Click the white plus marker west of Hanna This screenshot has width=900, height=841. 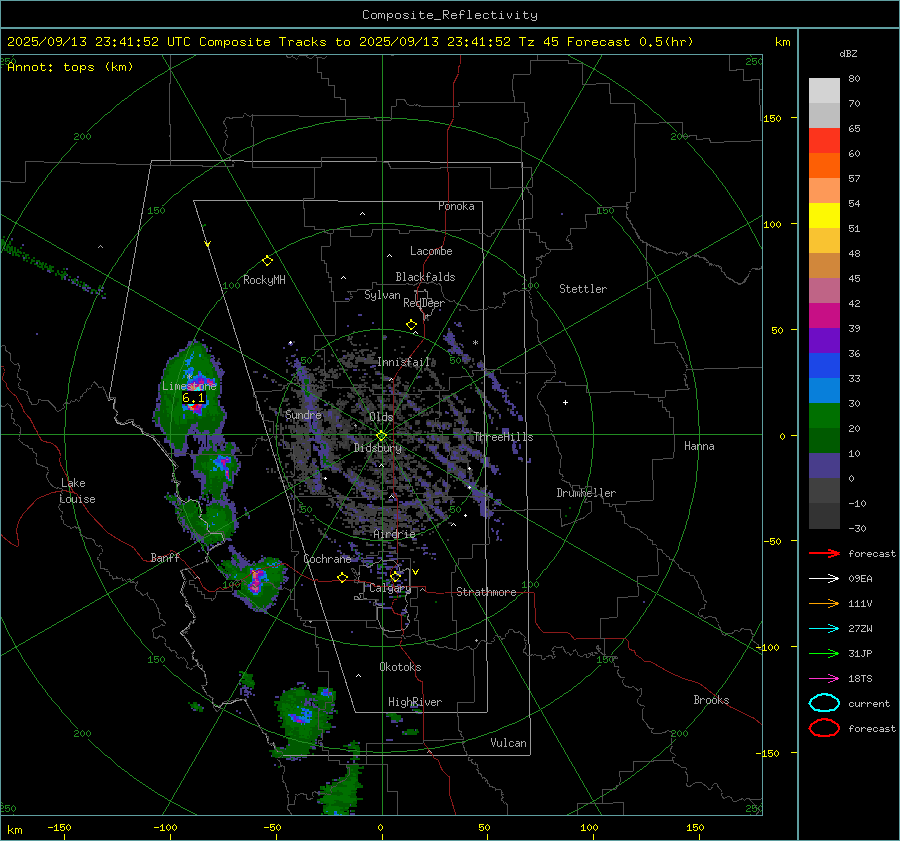(565, 402)
